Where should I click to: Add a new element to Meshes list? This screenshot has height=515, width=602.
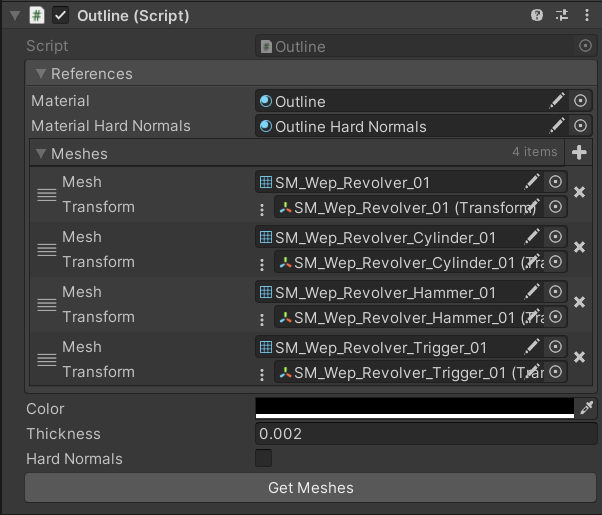tap(580, 153)
